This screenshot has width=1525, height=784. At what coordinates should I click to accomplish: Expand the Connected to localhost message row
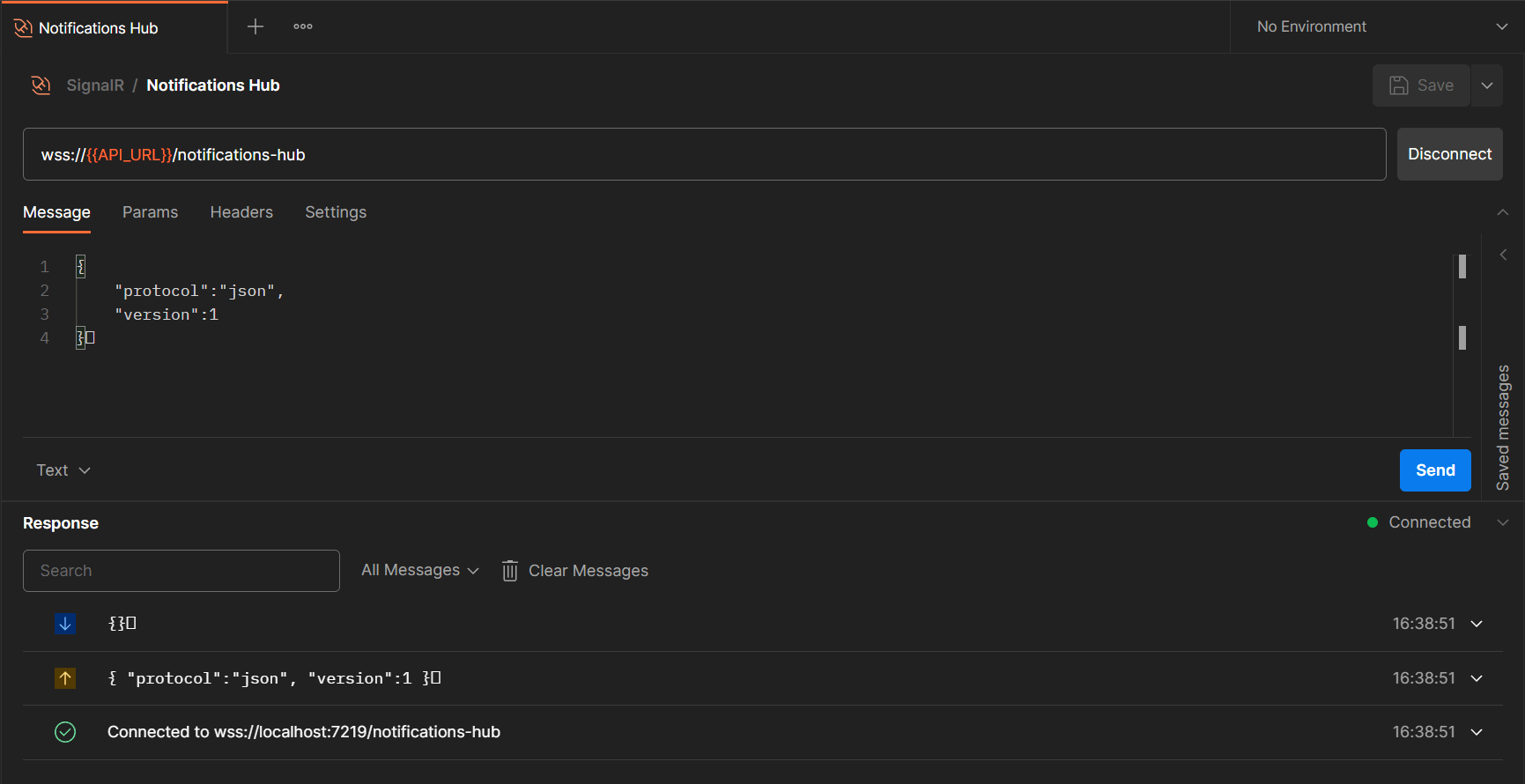[1477, 732]
